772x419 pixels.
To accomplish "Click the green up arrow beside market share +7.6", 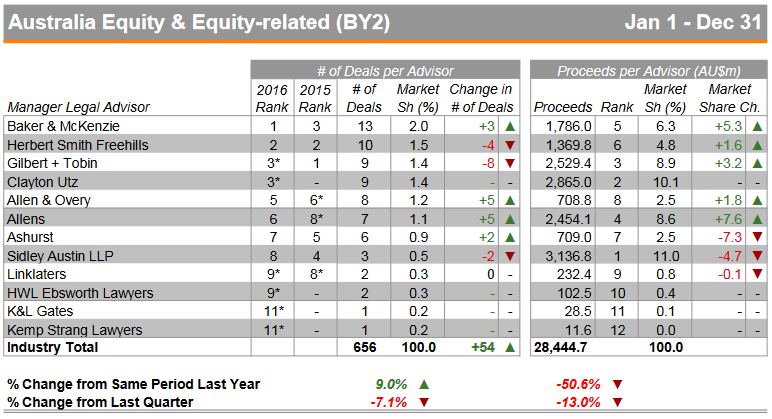I will (x=758, y=219).
